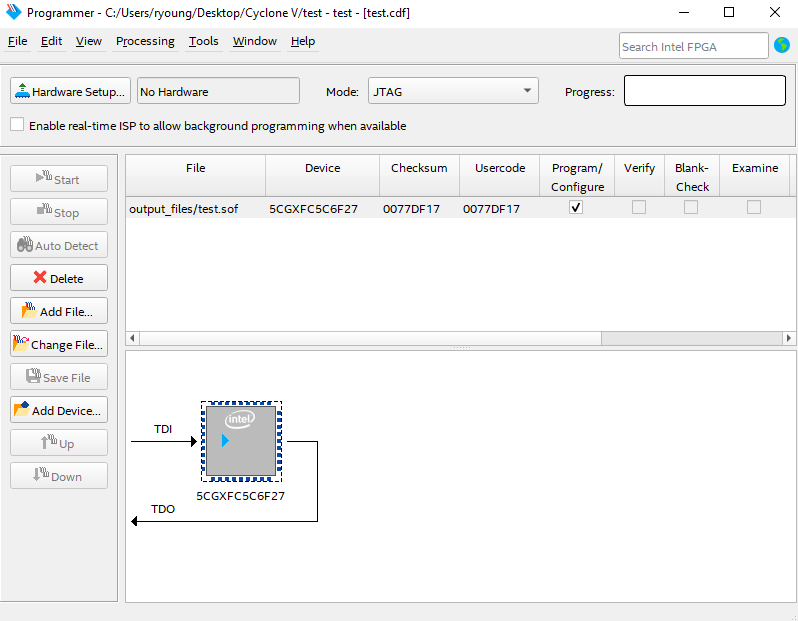This screenshot has height=621, width=798.
Task: Move device Down in chain
Action: 59,476
